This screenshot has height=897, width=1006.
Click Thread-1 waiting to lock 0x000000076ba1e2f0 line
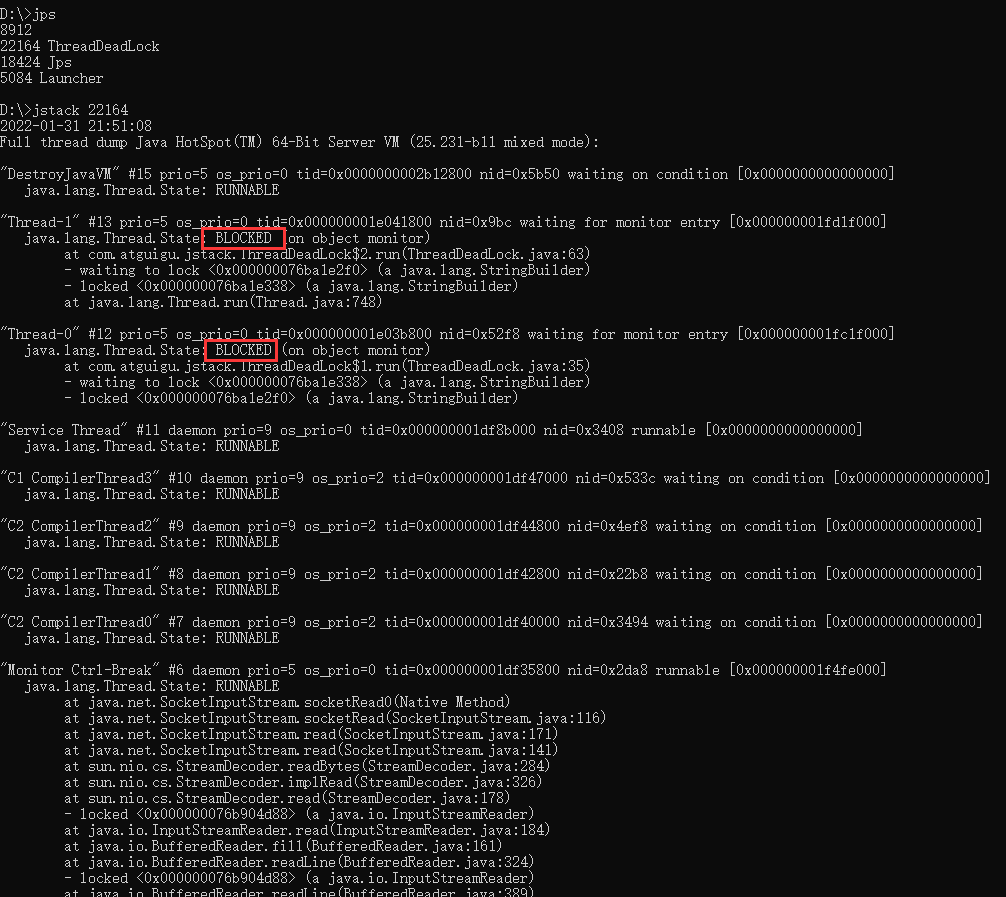point(327,270)
